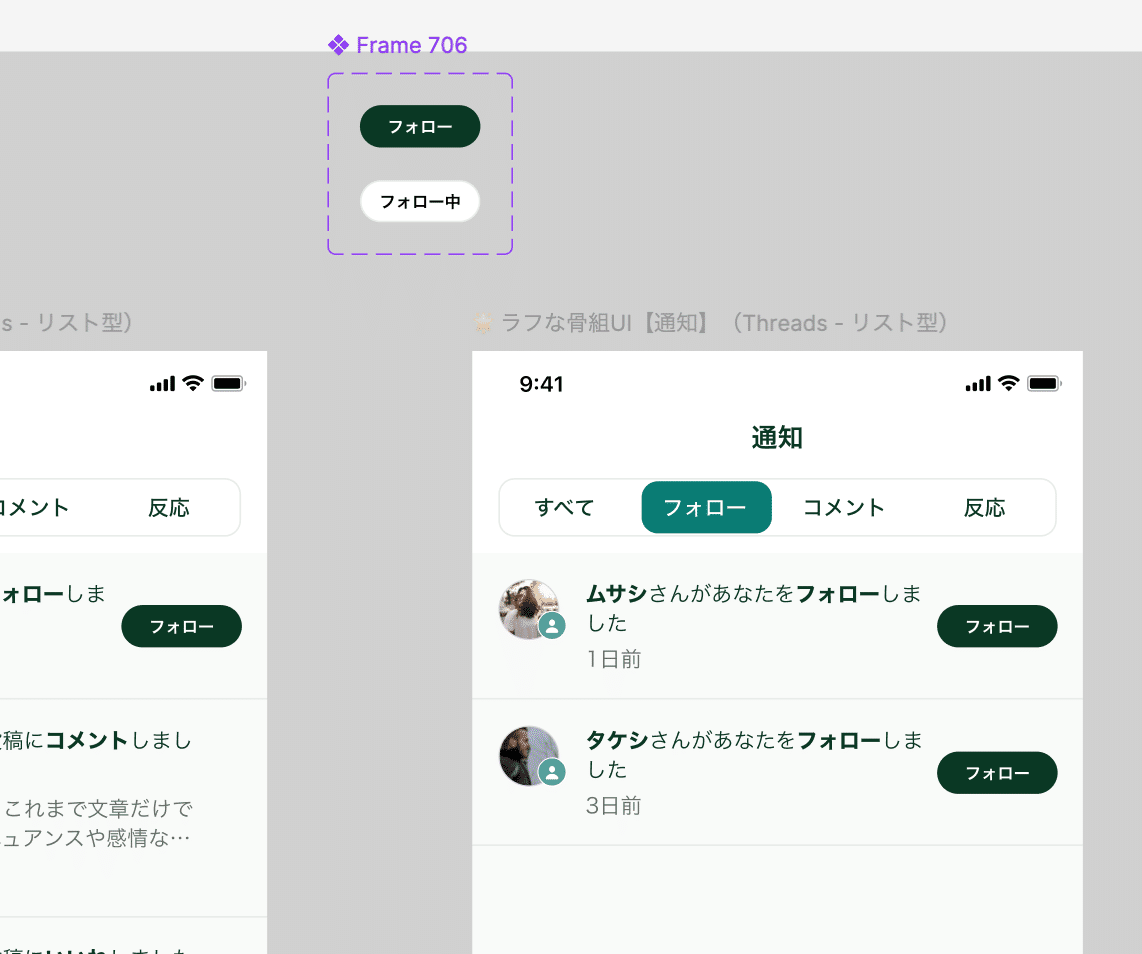Click signal bars icon in right frame

tap(978, 384)
